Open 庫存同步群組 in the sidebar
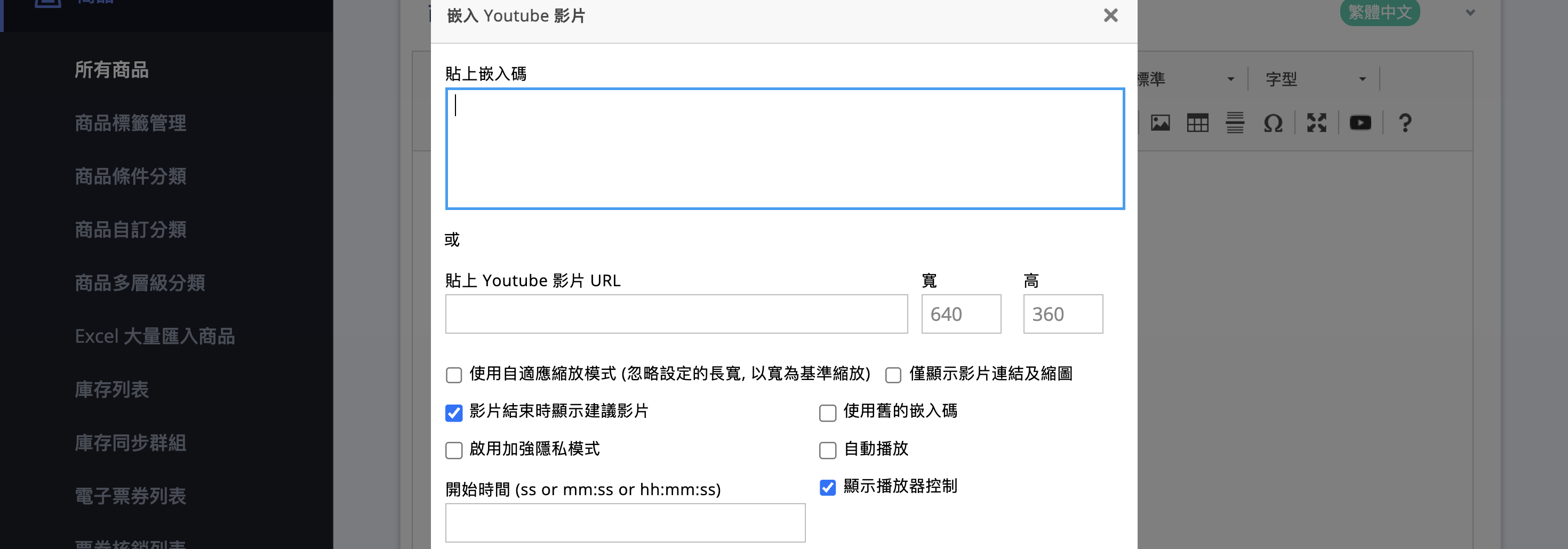Viewport: 1568px width, 549px height. (x=130, y=442)
